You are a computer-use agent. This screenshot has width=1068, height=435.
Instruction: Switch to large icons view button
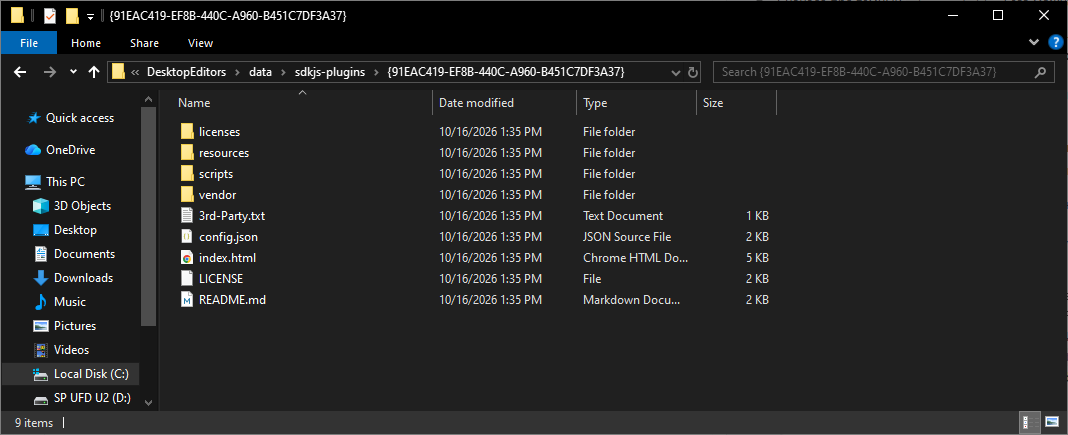tap(1050, 423)
